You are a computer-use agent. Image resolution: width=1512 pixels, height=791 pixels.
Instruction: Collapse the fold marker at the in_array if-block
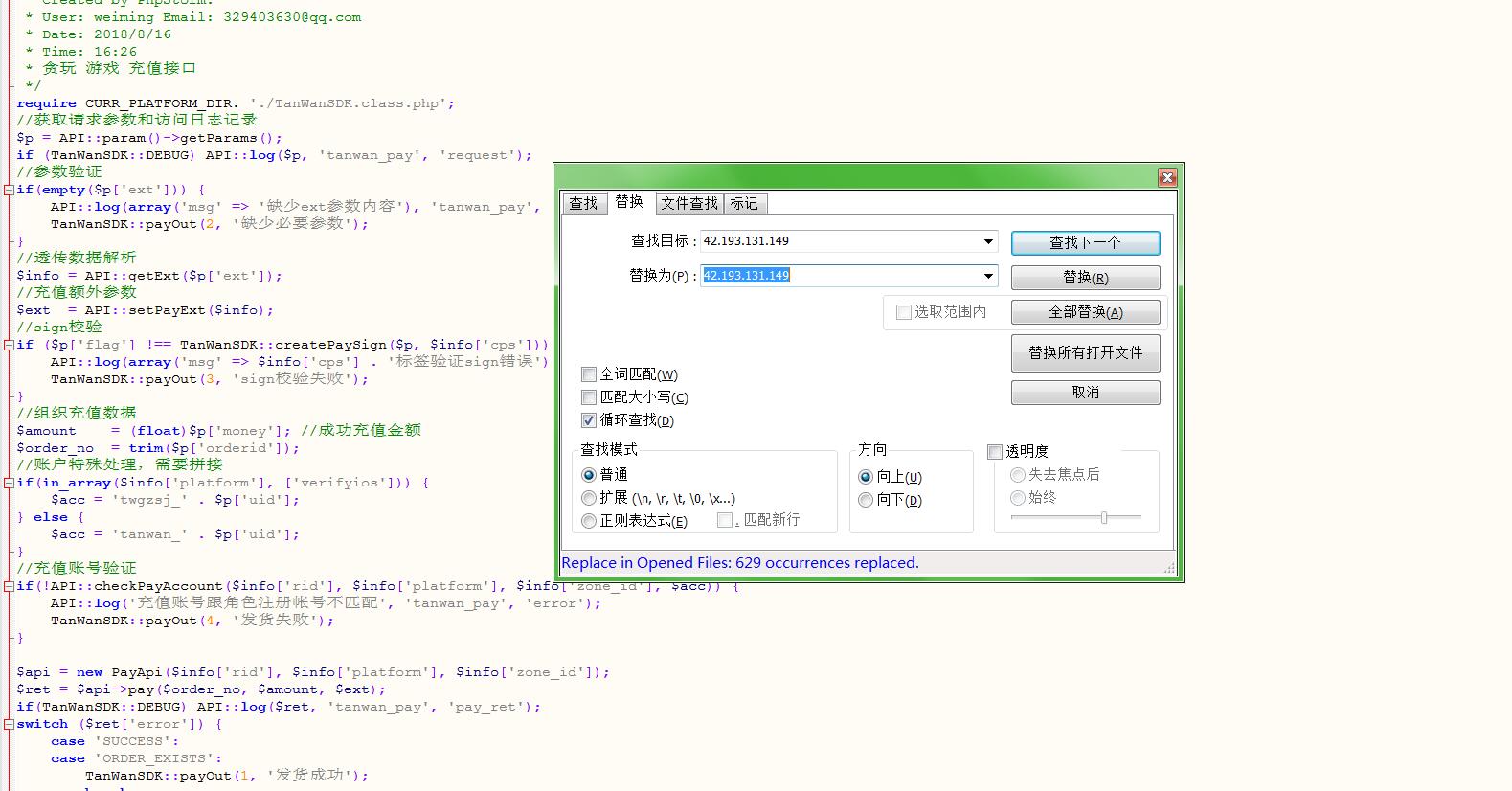(x=9, y=483)
